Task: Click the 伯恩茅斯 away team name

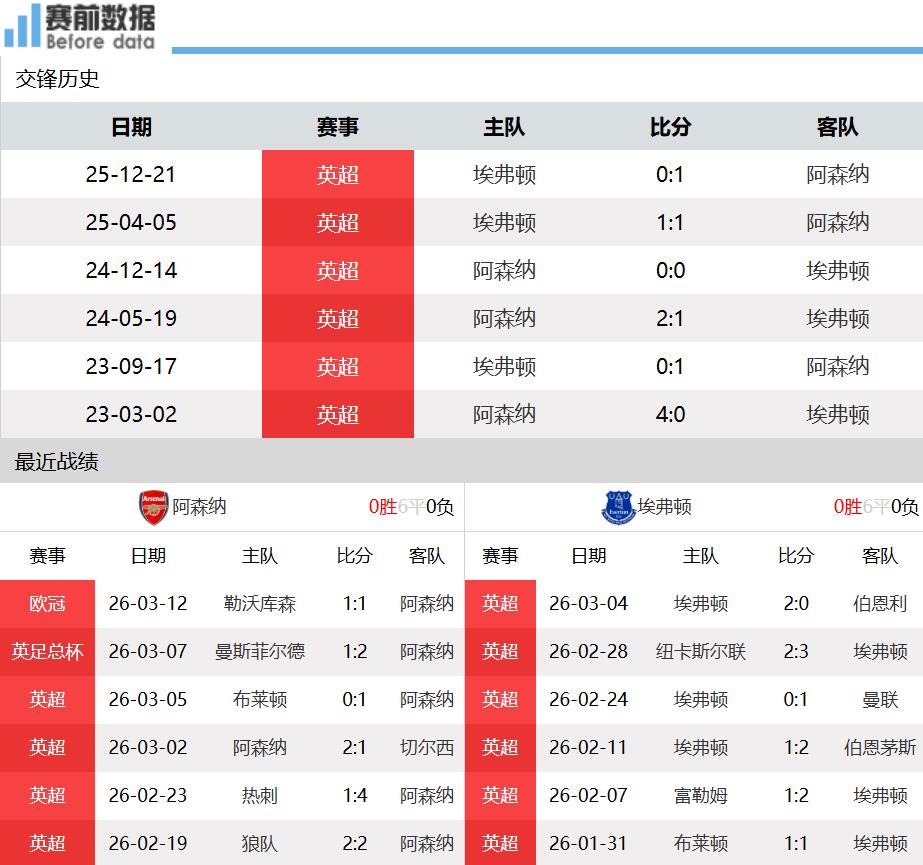Action: click(880, 748)
